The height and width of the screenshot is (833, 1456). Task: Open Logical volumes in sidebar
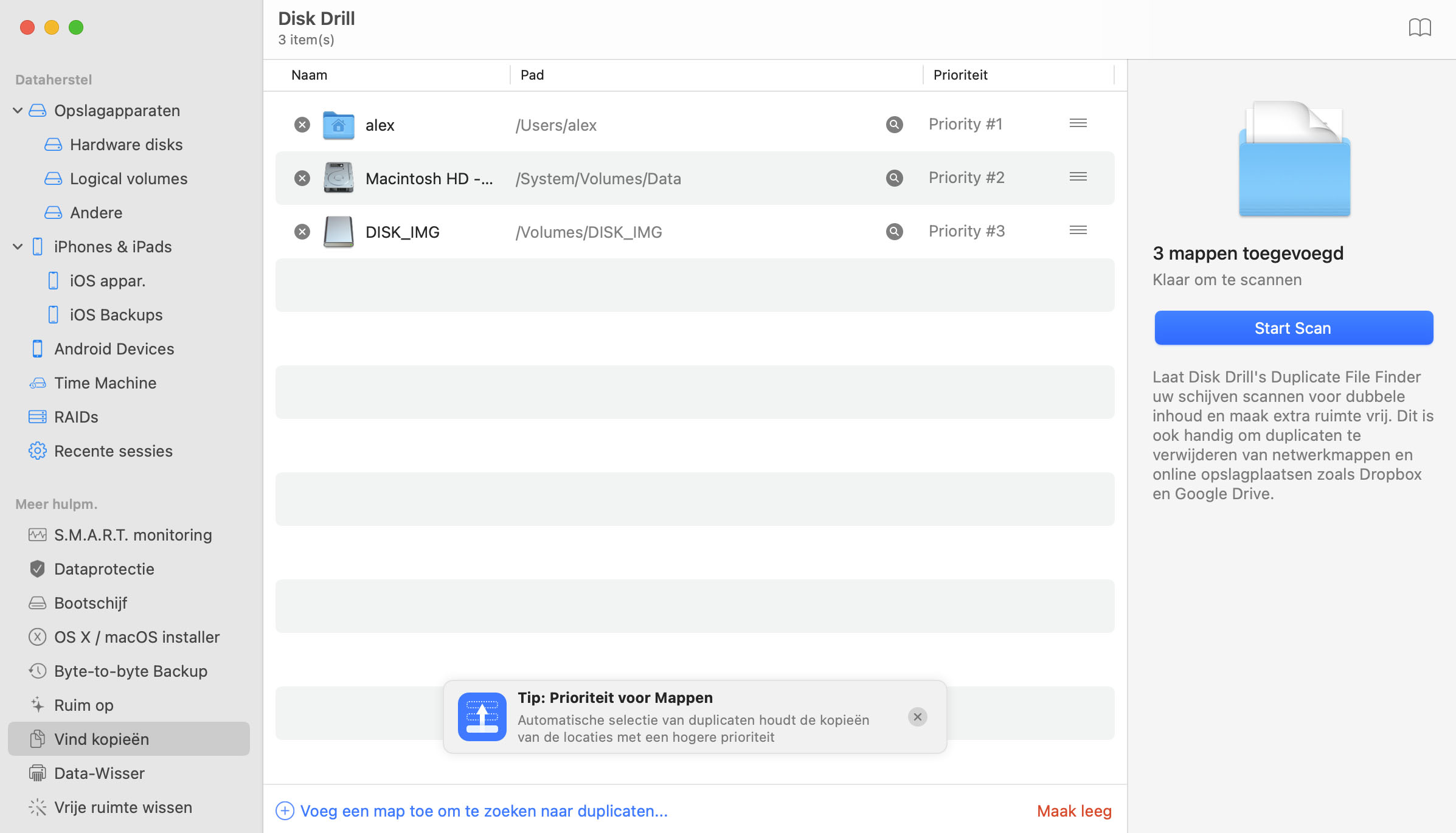click(x=128, y=179)
